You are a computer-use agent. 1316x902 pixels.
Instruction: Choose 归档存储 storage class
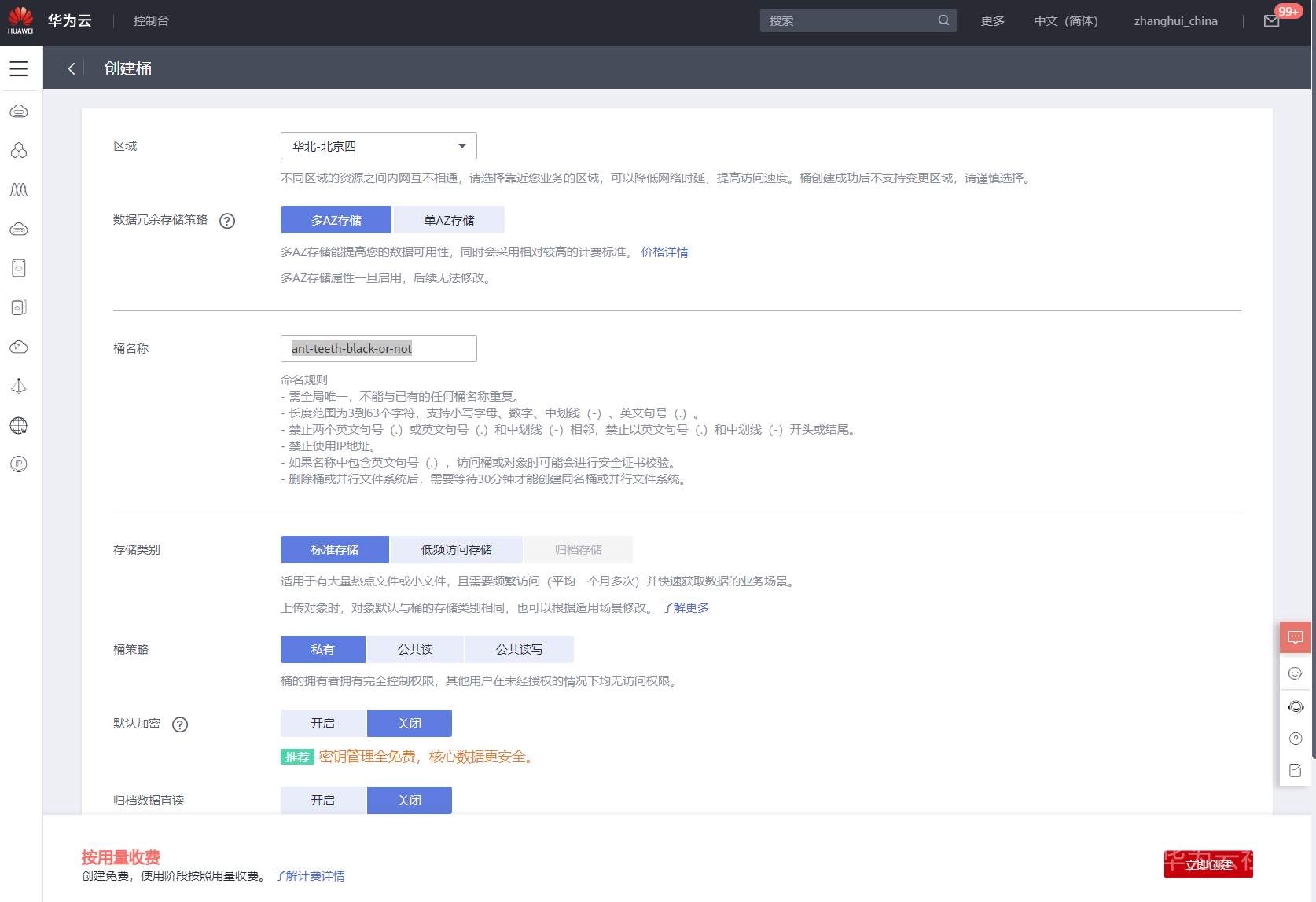click(578, 550)
